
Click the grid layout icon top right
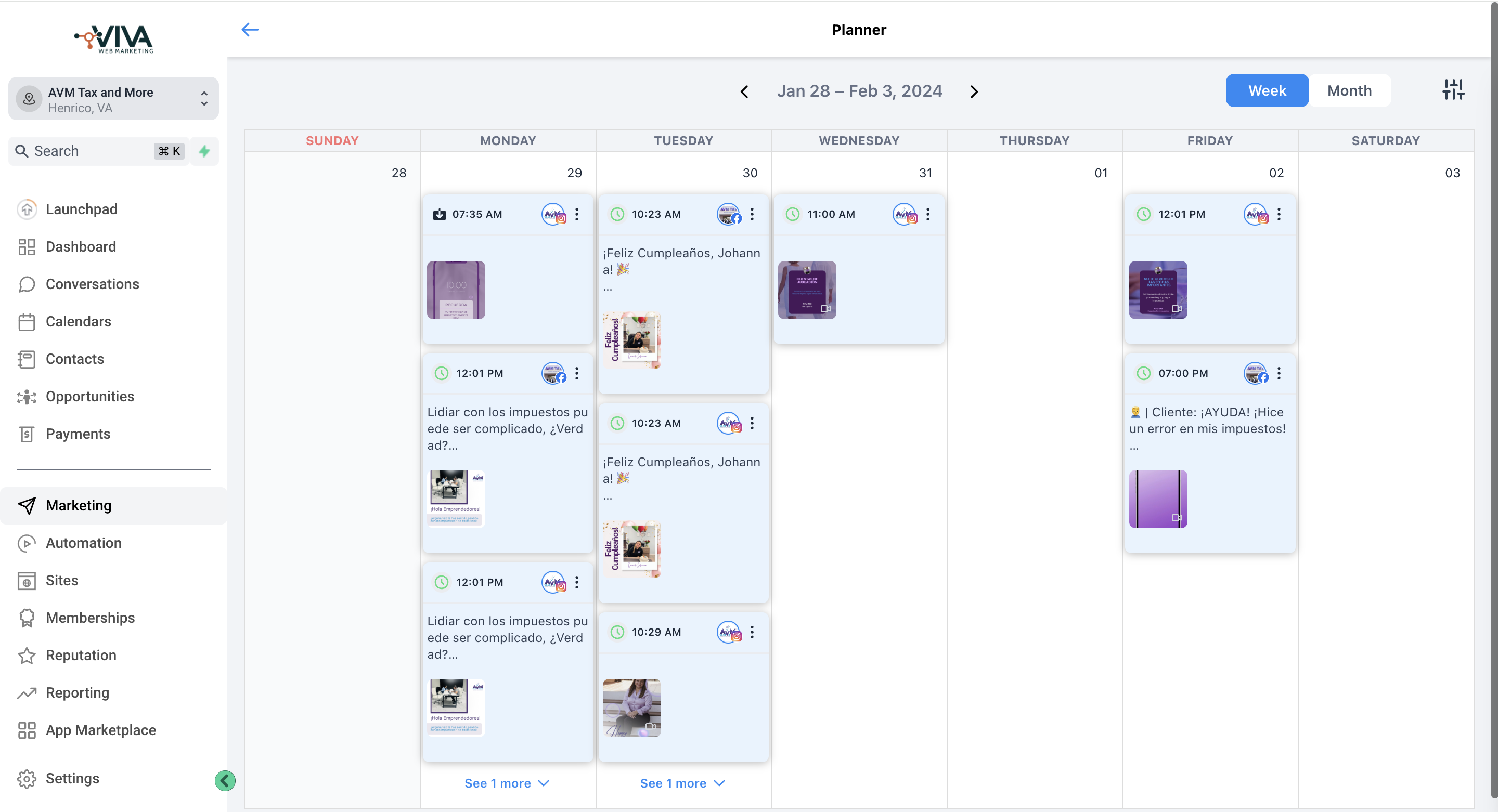[x=1453, y=90]
